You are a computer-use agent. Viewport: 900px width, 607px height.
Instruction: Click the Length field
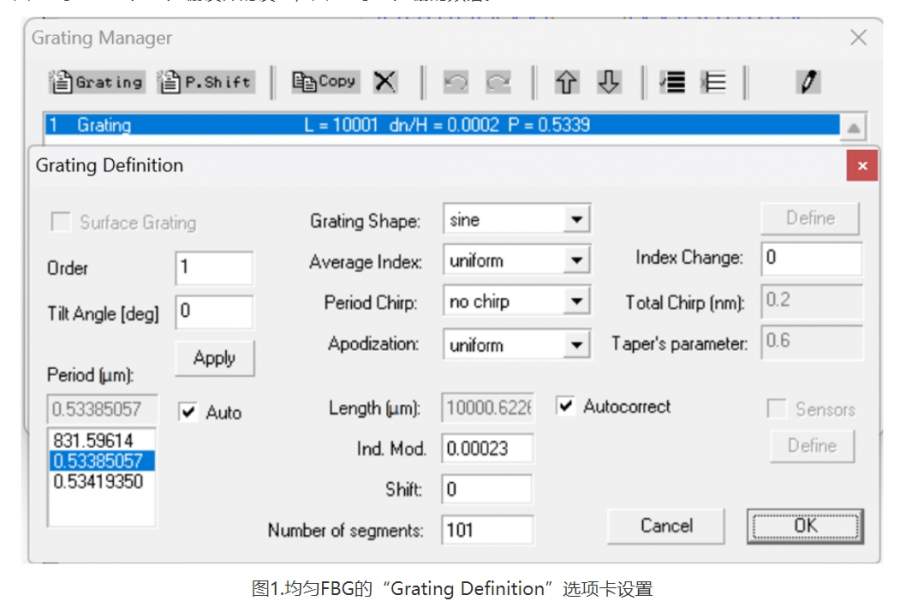[x=488, y=408]
